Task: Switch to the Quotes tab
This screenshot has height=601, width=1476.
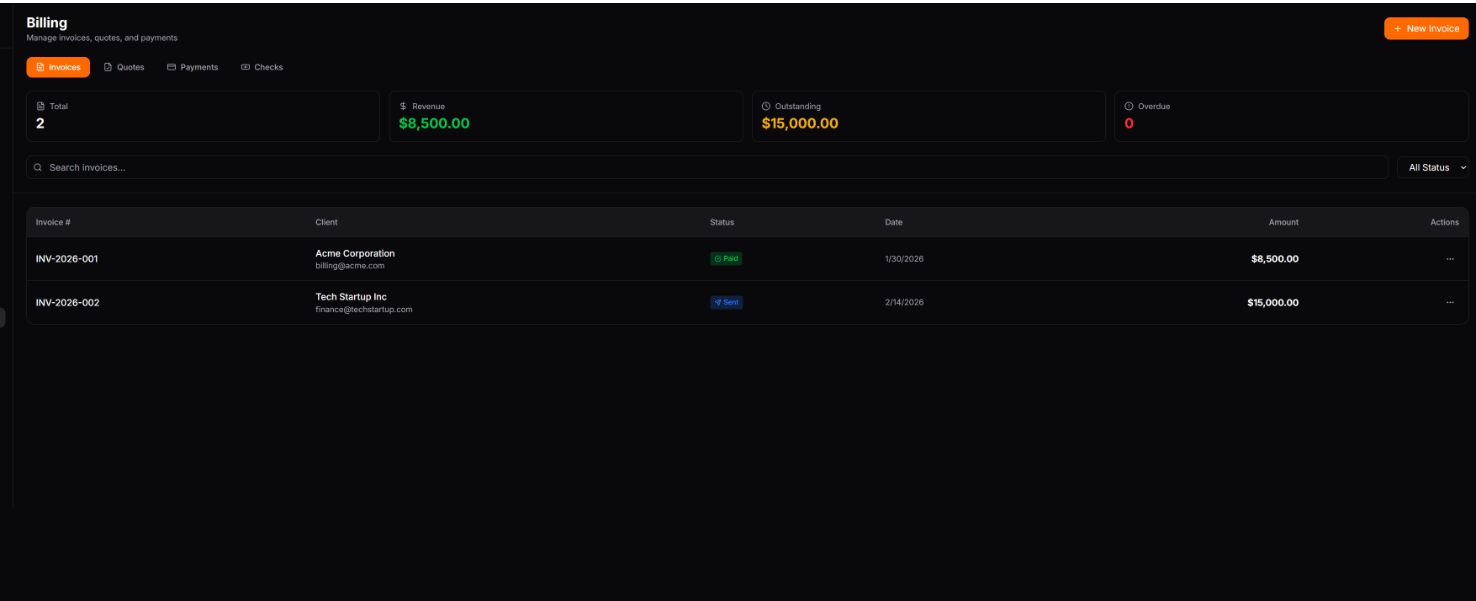Action: pos(124,67)
